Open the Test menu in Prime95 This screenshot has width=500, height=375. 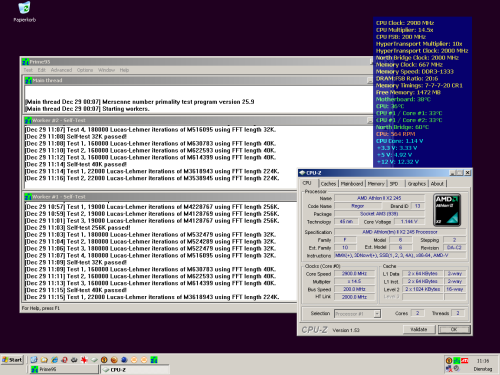click(x=28, y=70)
